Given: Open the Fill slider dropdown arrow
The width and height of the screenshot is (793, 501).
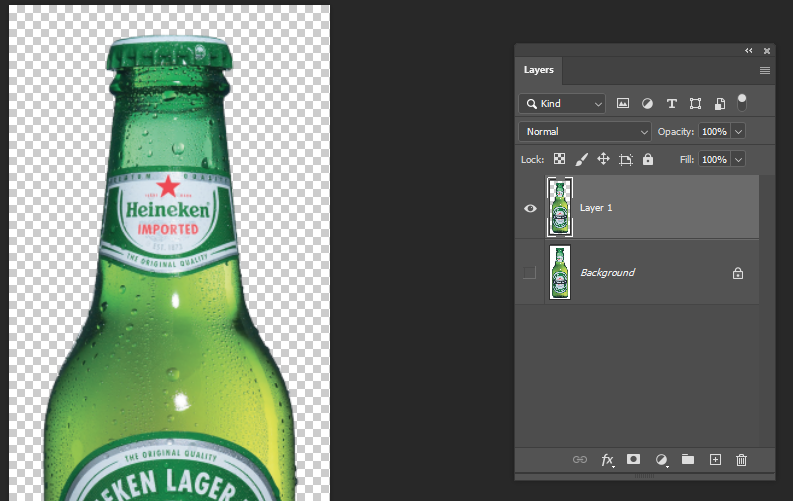Looking at the screenshot, I should [x=738, y=160].
